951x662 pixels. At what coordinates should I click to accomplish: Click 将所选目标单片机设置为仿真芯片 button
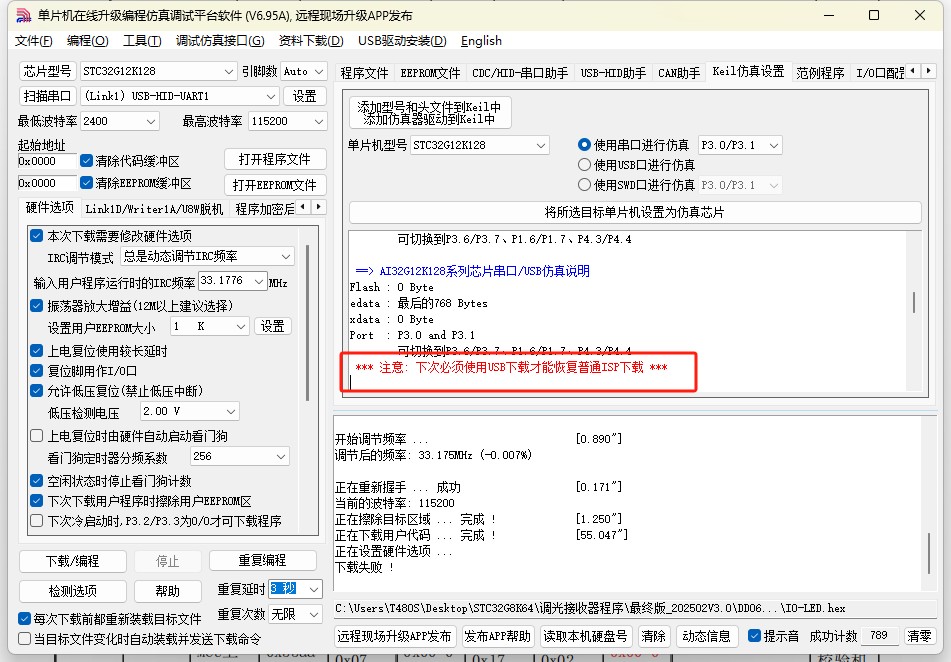634,212
